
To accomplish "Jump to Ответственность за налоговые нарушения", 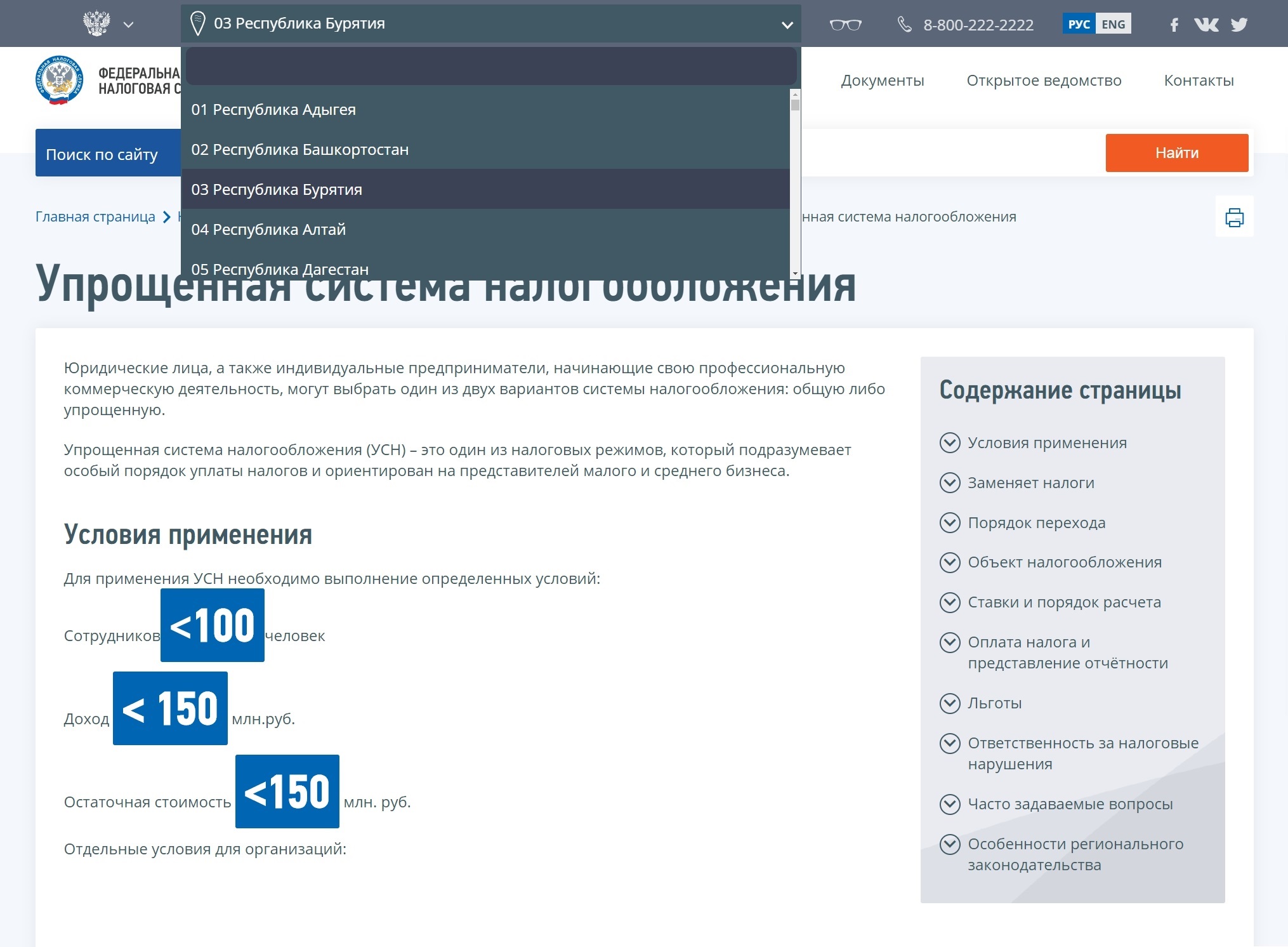I will coord(1083,753).
